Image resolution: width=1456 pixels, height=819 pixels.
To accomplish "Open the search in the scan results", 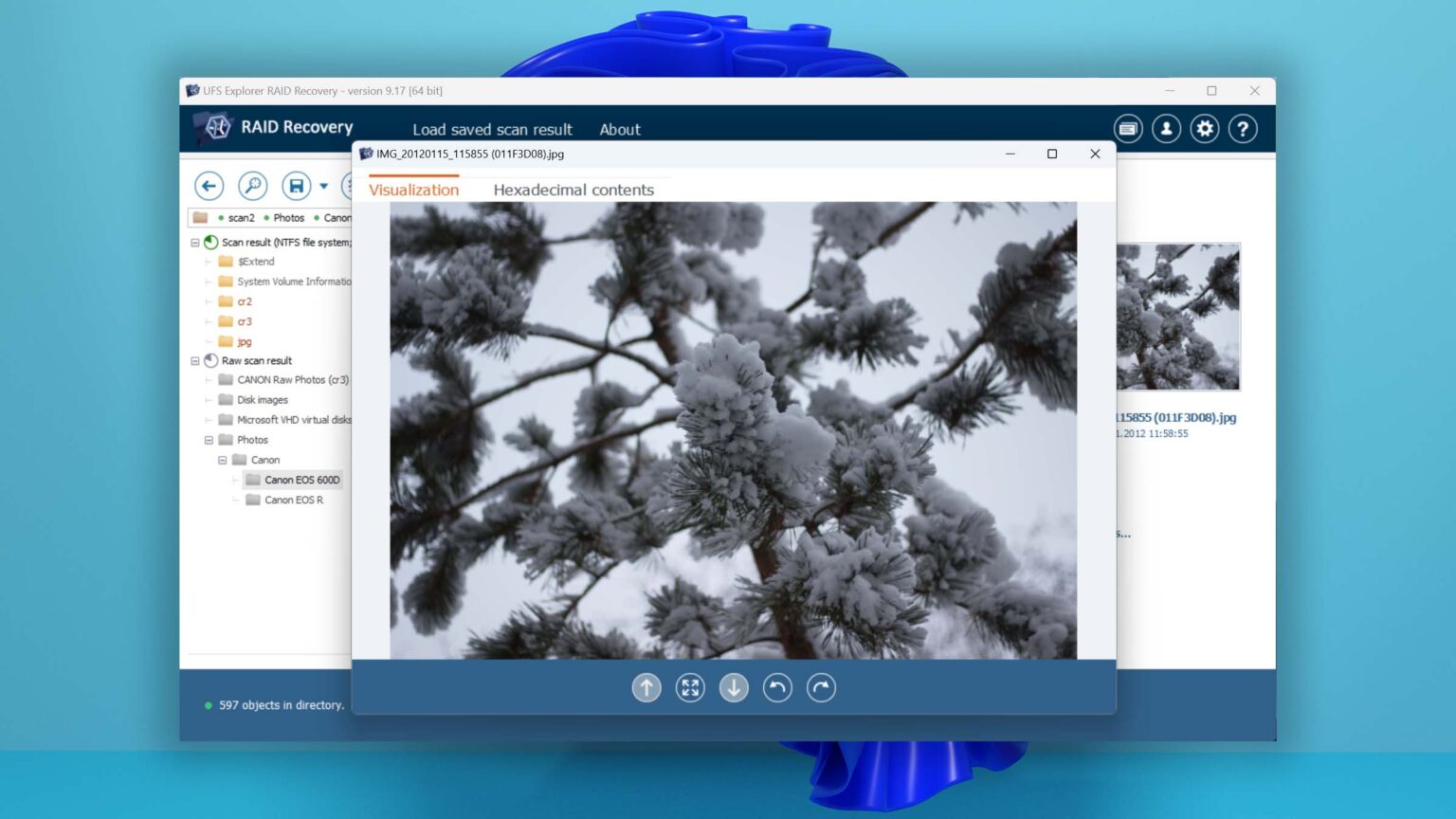I will coord(252,186).
